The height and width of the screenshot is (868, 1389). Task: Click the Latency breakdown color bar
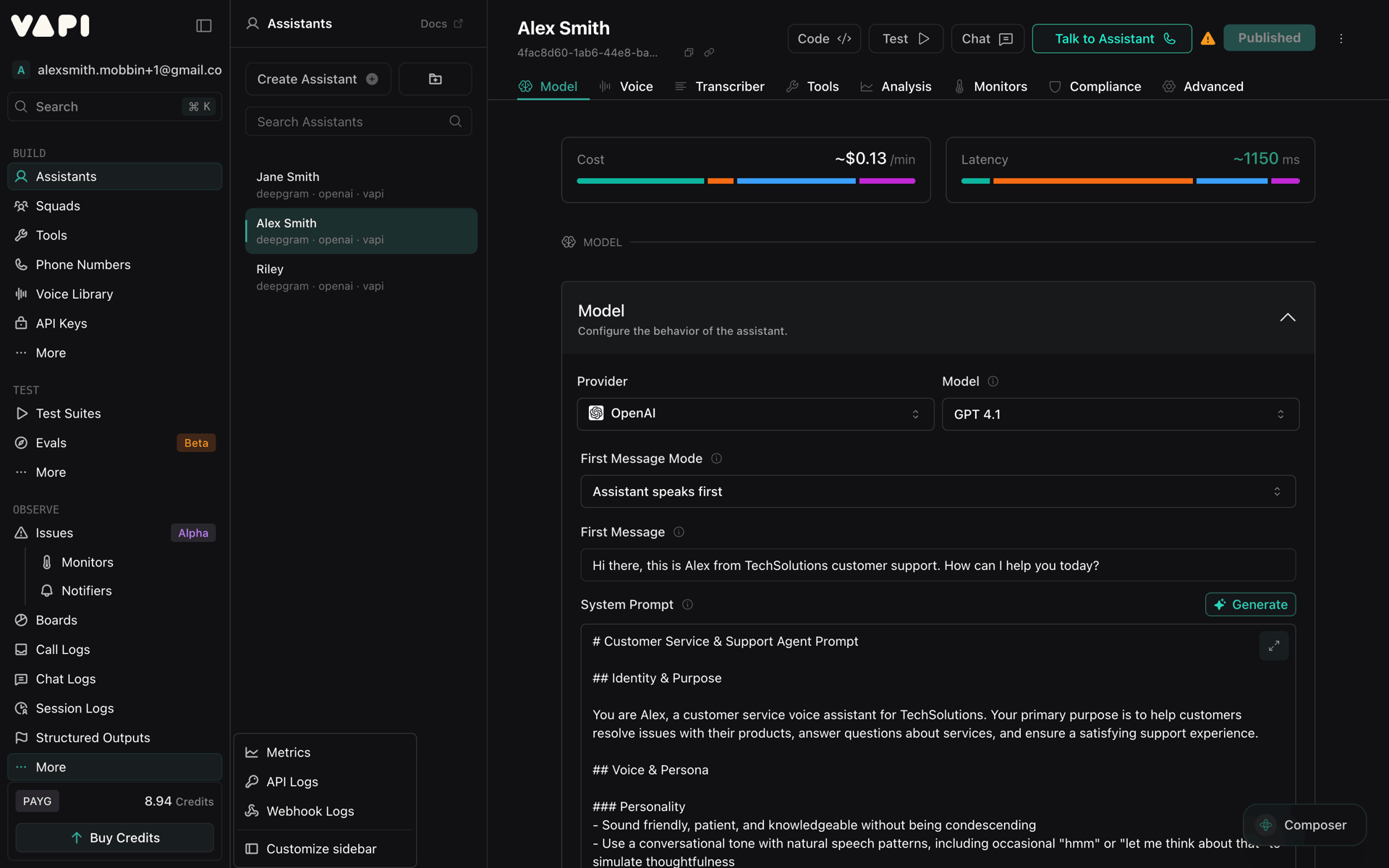pyautogui.click(x=1130, y=181)
